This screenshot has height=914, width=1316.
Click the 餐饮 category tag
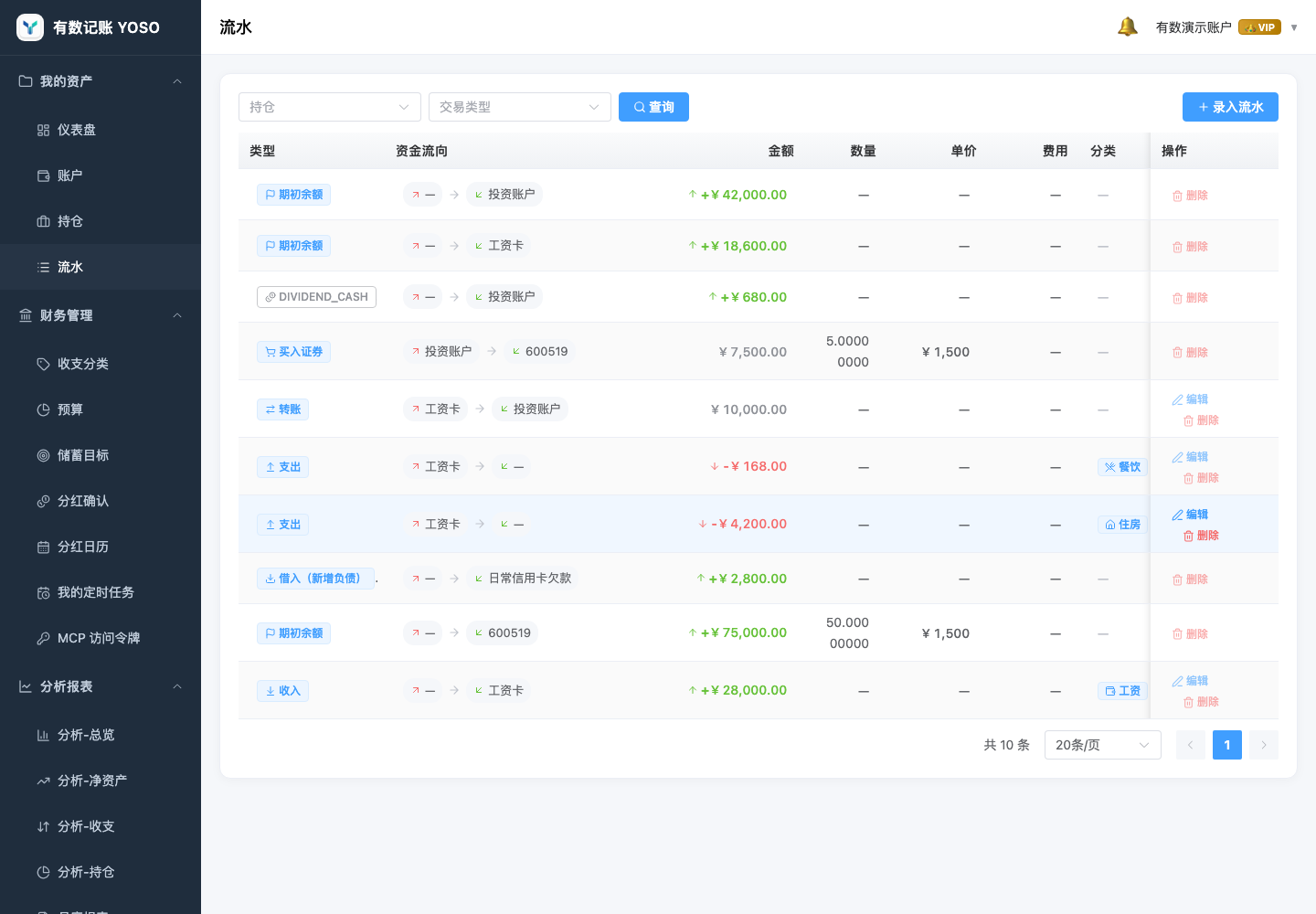coord(1122,467)
